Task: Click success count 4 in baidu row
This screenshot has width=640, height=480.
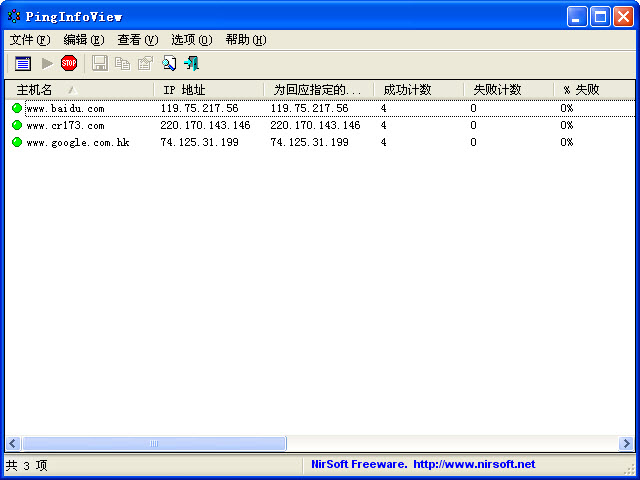Action: tap(383, 108)
